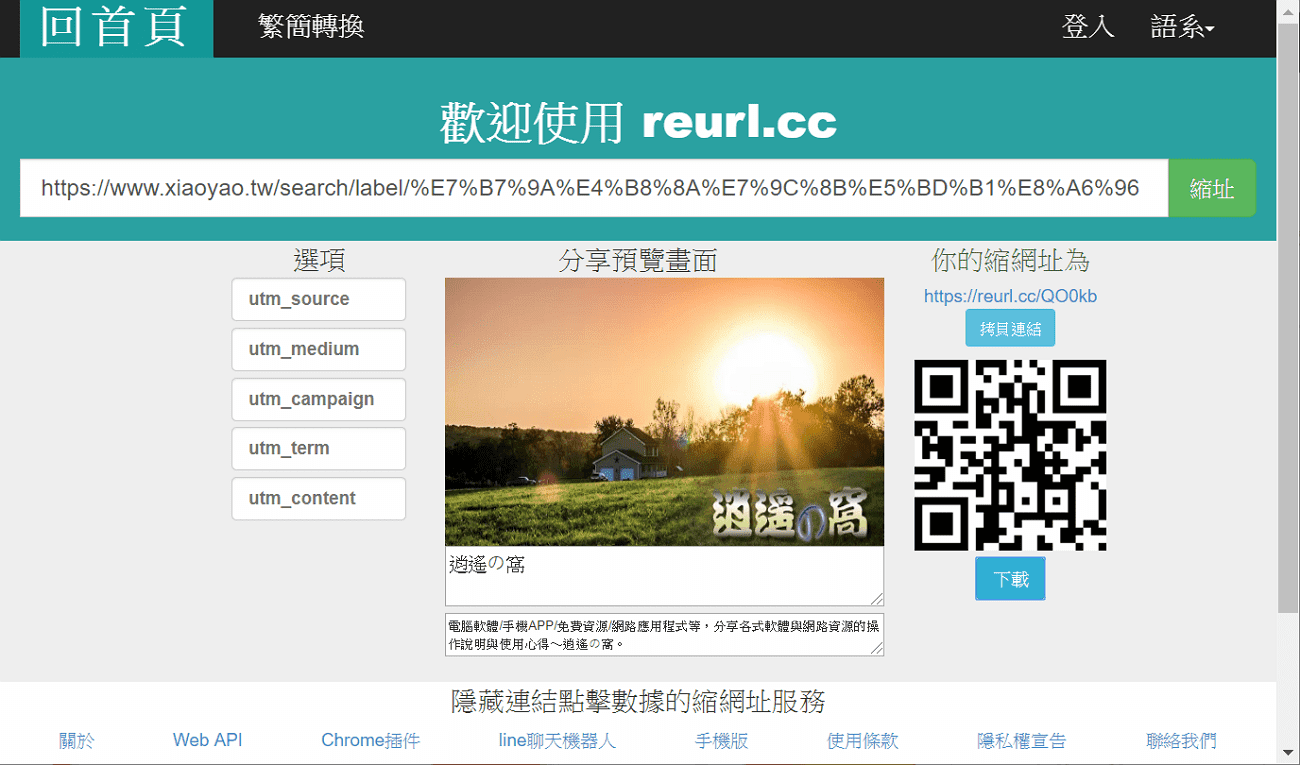Open the shortened URL https://reurl.cc/QO0kb
This screenshot has height=765, width=1300.
click(1010, 298)
